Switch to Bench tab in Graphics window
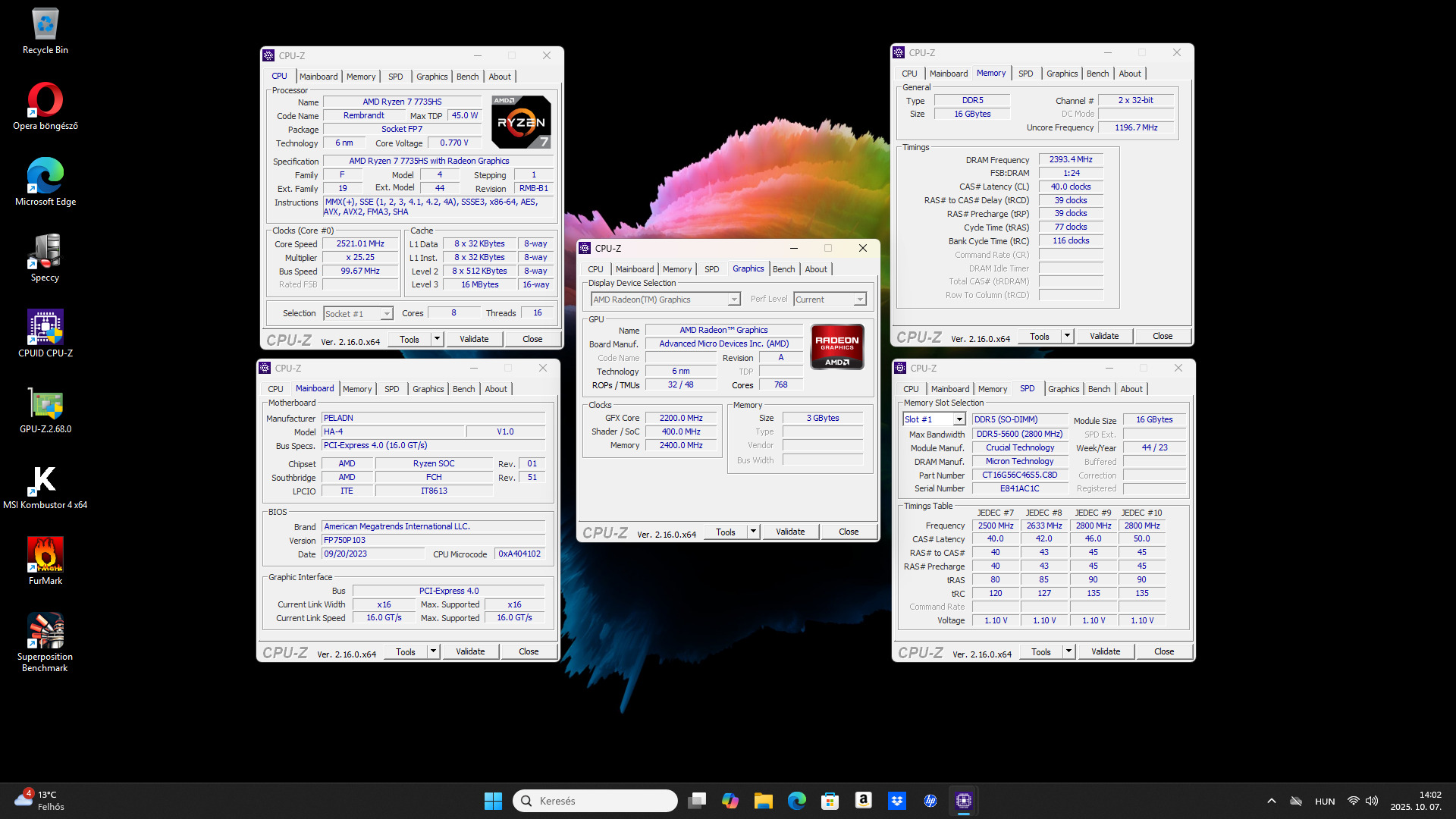This screenshot has width=1456, height=819. coord(783,269)
